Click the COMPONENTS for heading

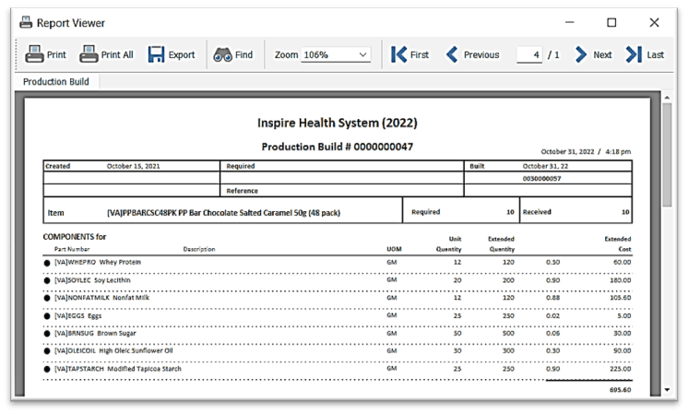click(75, 237)
